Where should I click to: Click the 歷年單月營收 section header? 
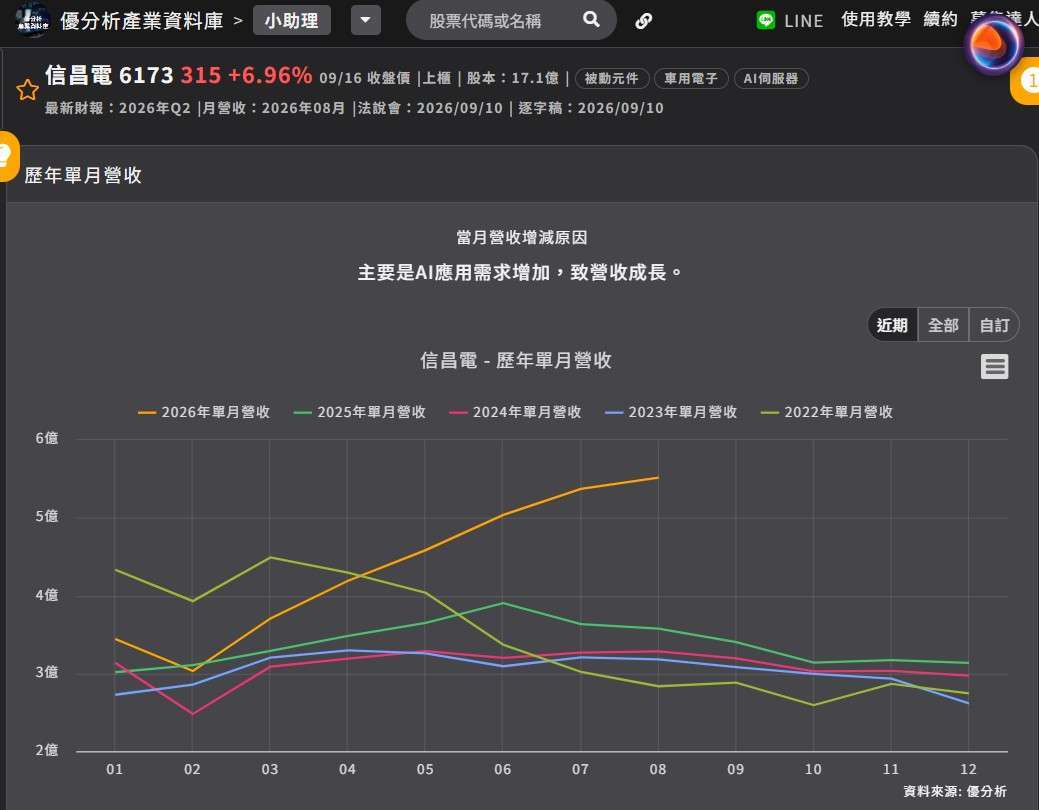tap(83, 175)
